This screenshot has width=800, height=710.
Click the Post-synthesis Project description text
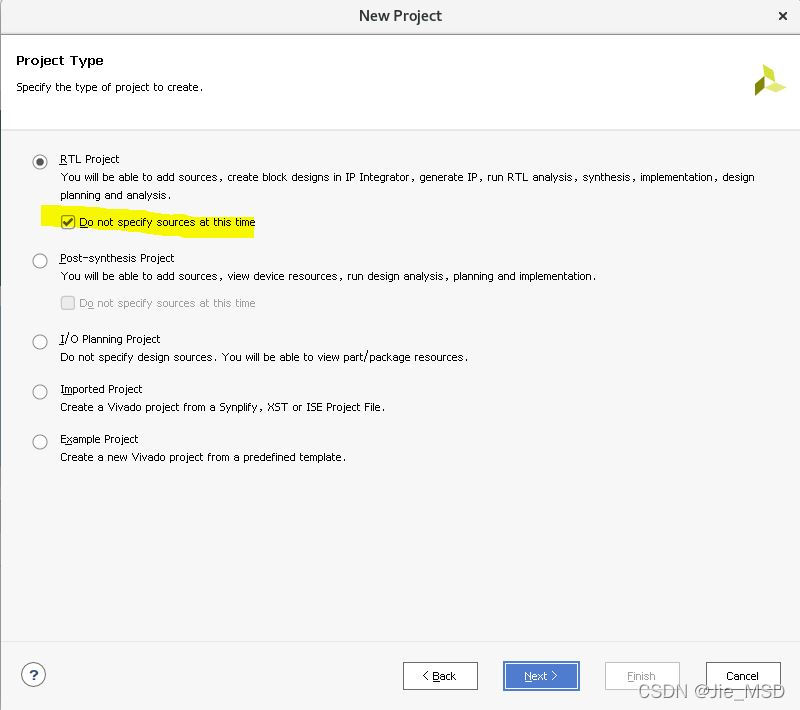[x=328, y=276]
